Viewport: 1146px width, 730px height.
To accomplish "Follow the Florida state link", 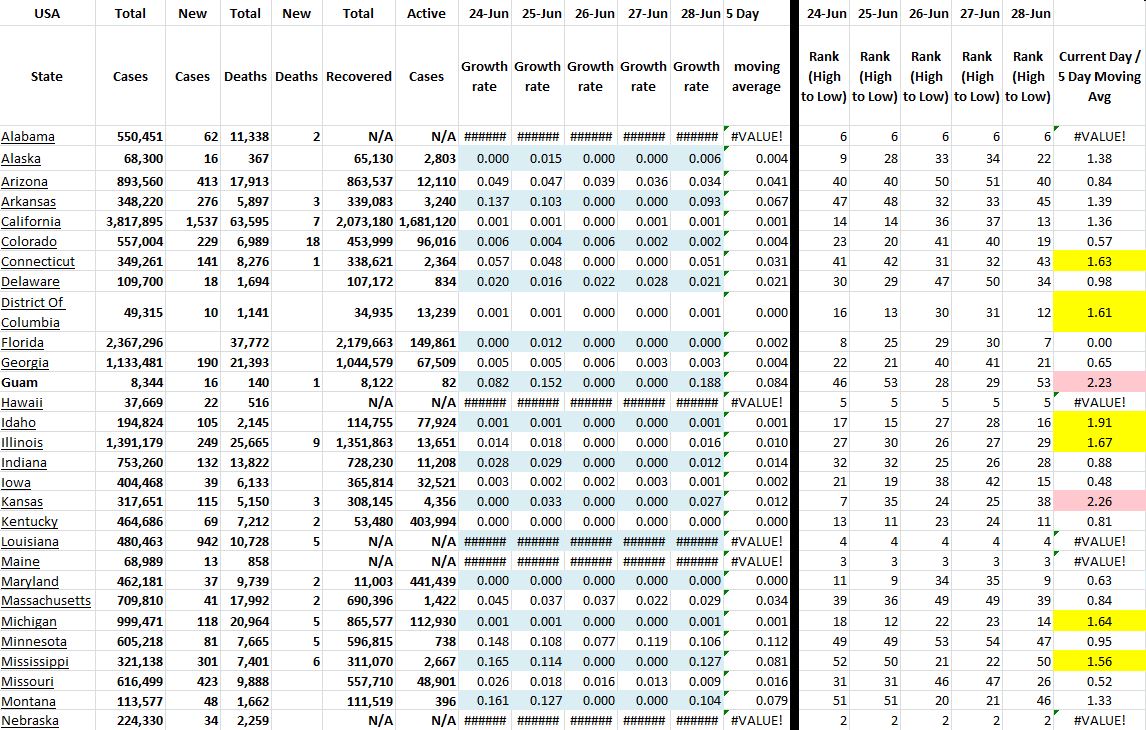I will click(x=23, y=342).
